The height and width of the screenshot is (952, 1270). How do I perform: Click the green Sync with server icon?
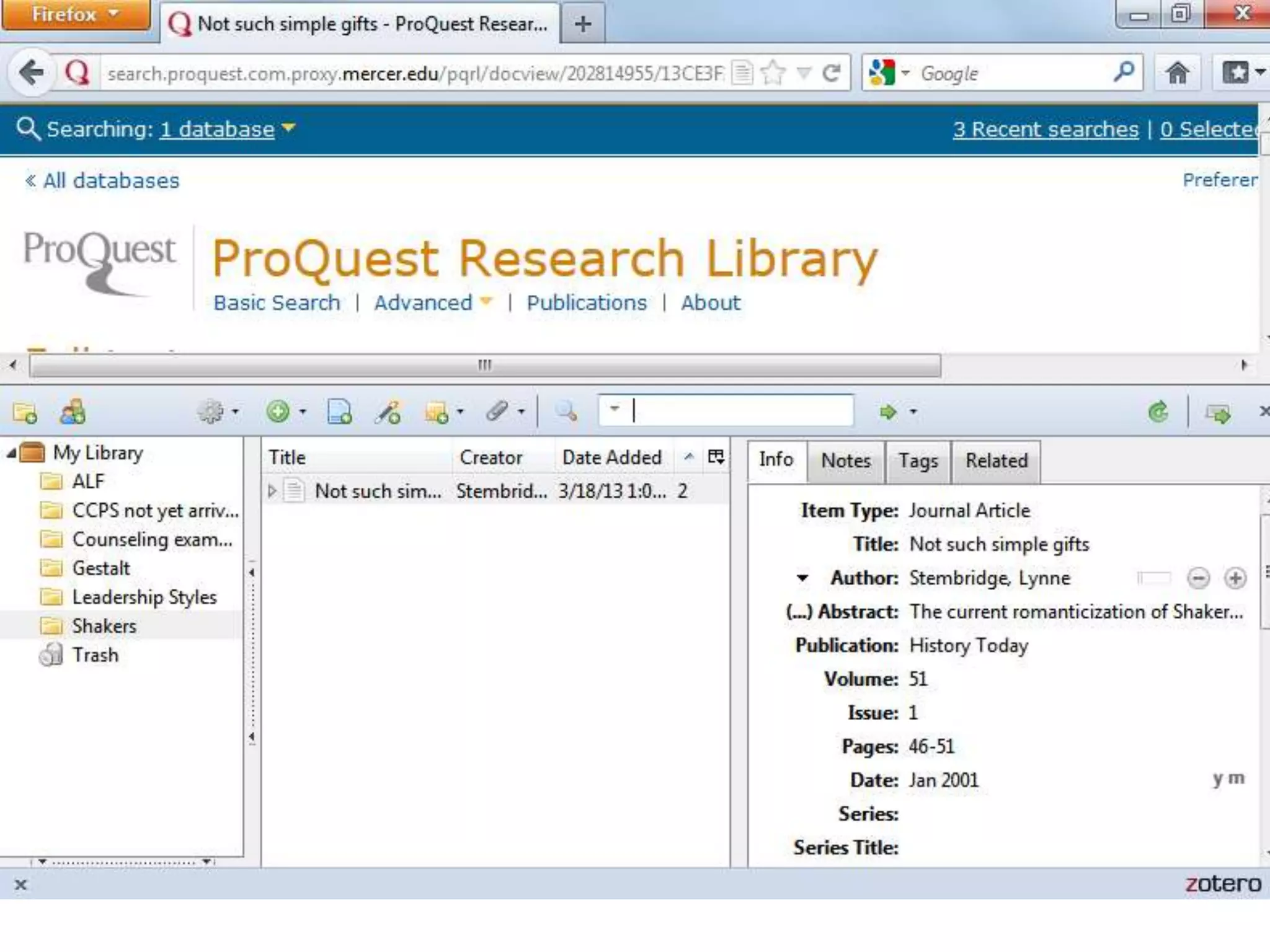click(x=1158, y=412)
